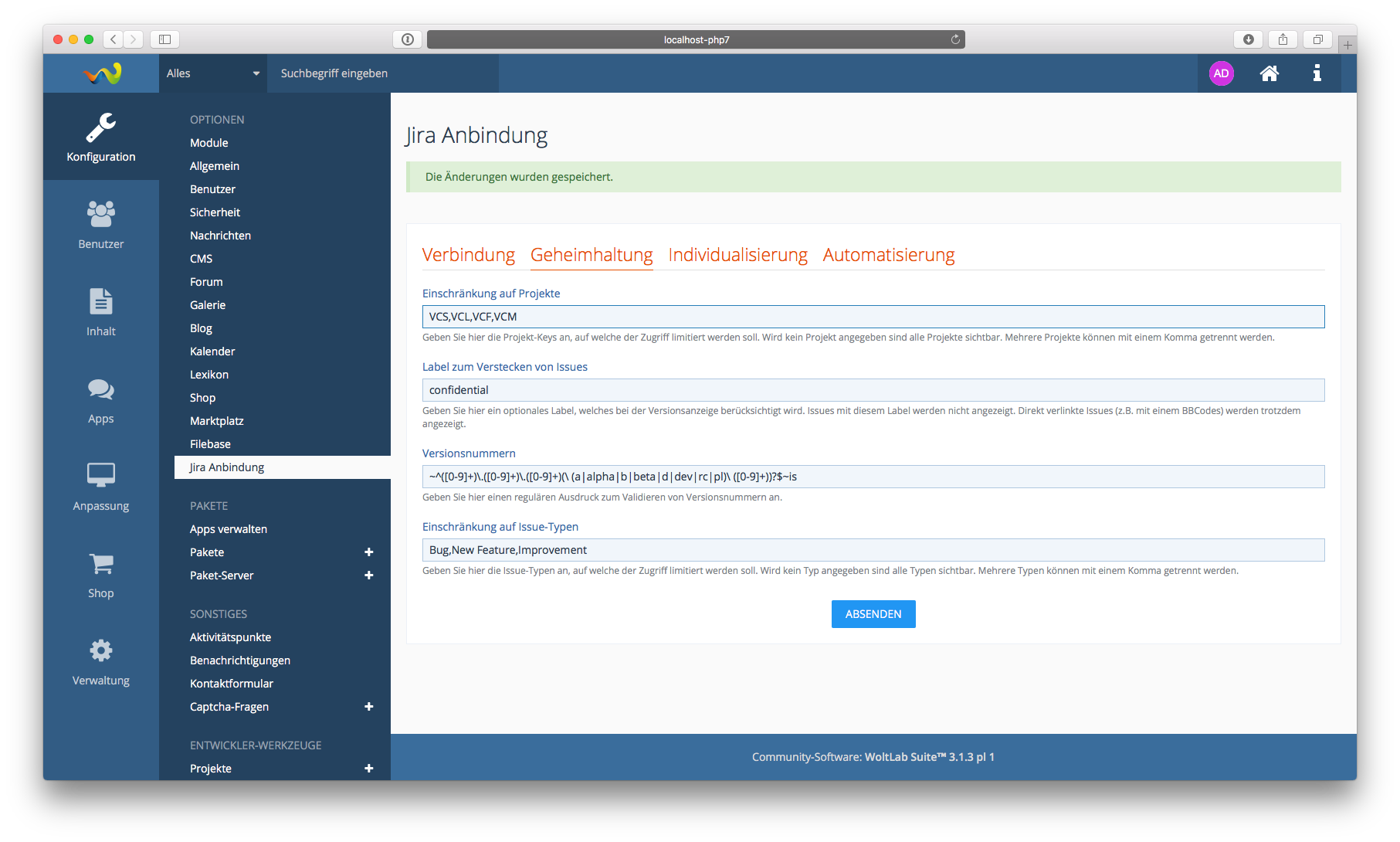Open Allgemein in the options menu
The image size is (1400, 842).
(215, 166)
